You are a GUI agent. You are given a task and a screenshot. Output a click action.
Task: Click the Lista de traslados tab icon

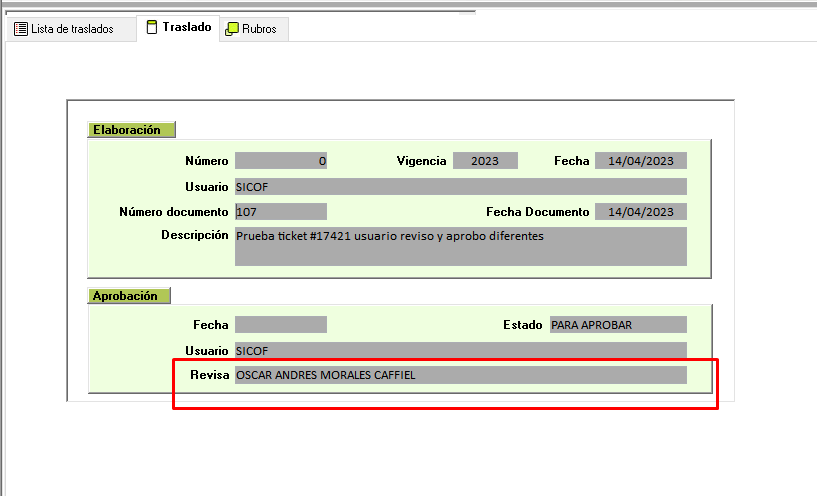(20, 29)
